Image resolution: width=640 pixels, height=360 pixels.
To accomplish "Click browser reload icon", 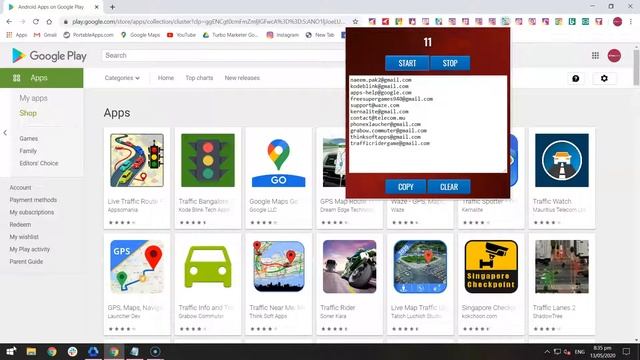I will coord(36,22).
